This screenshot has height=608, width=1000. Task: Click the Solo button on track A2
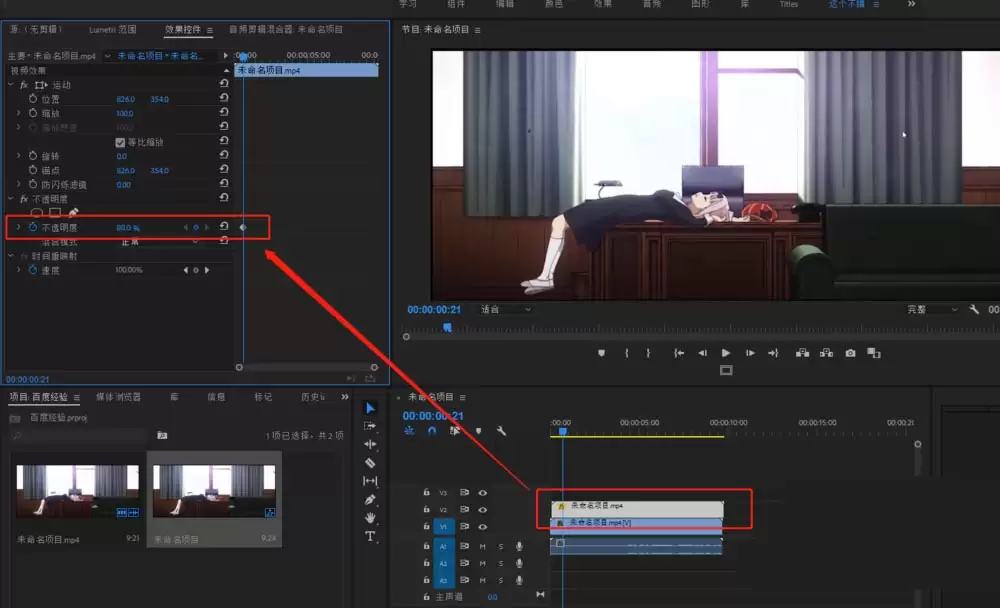(500, 563)
